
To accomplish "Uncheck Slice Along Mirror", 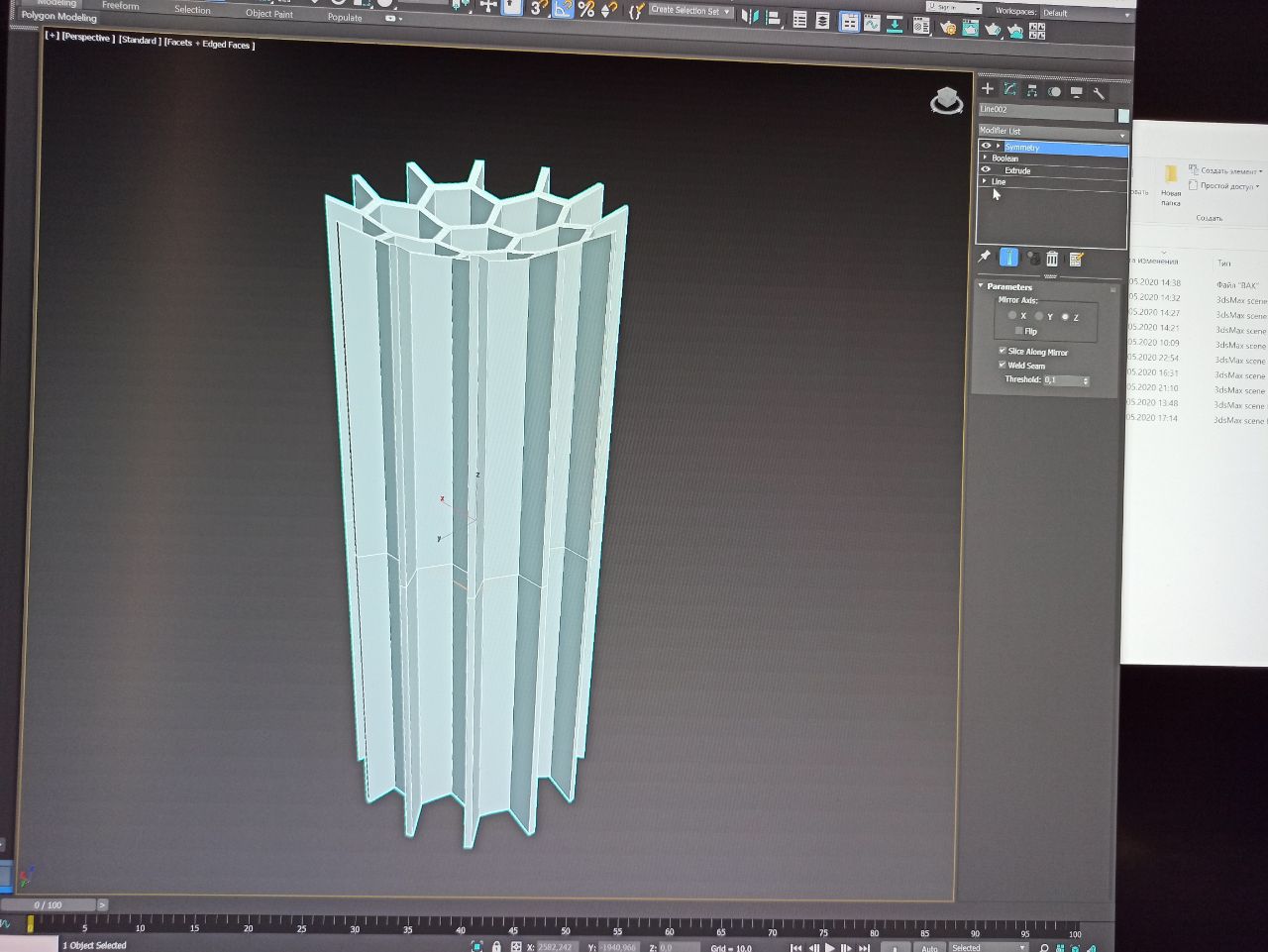I will [x=1003, y=351].
